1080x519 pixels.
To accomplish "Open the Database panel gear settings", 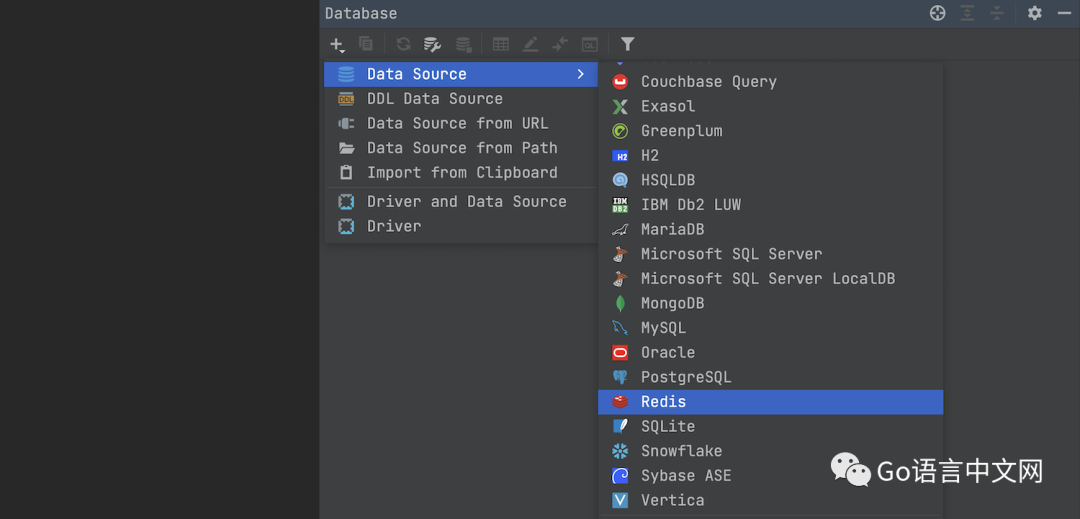I will click(x=1035, y=13).
